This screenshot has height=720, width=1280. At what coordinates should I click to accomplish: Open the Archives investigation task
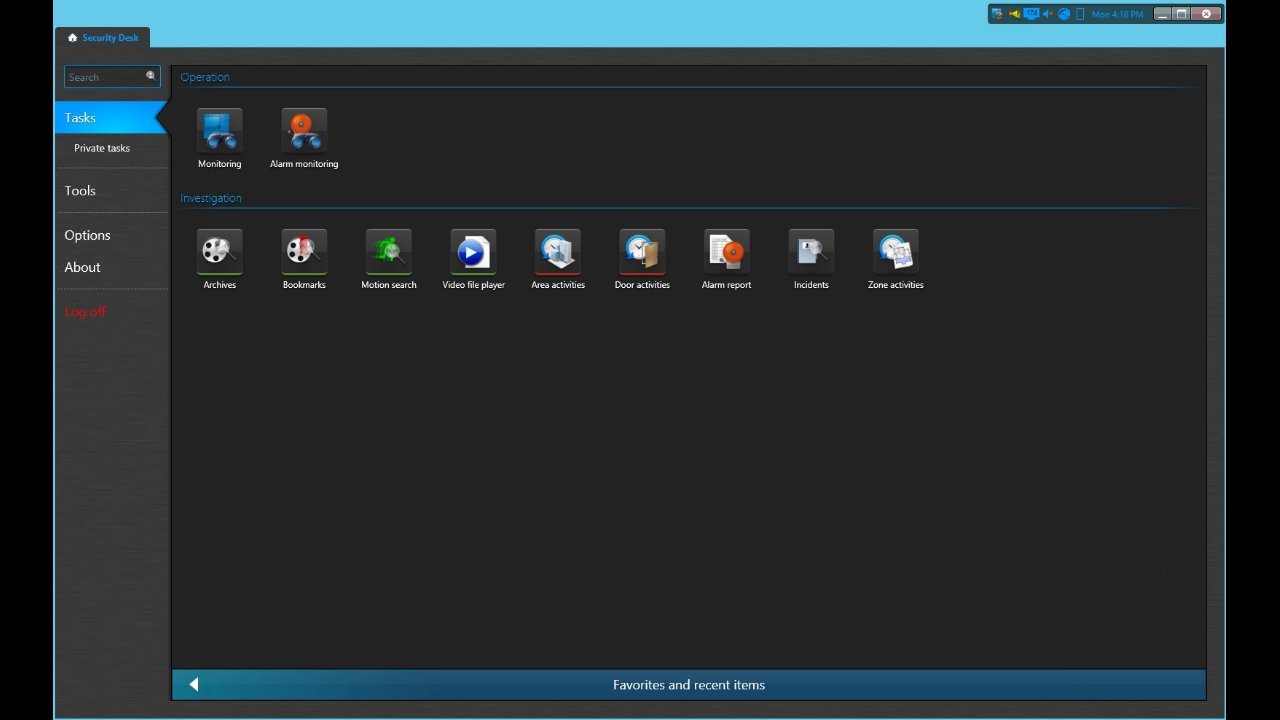[219, 252]
